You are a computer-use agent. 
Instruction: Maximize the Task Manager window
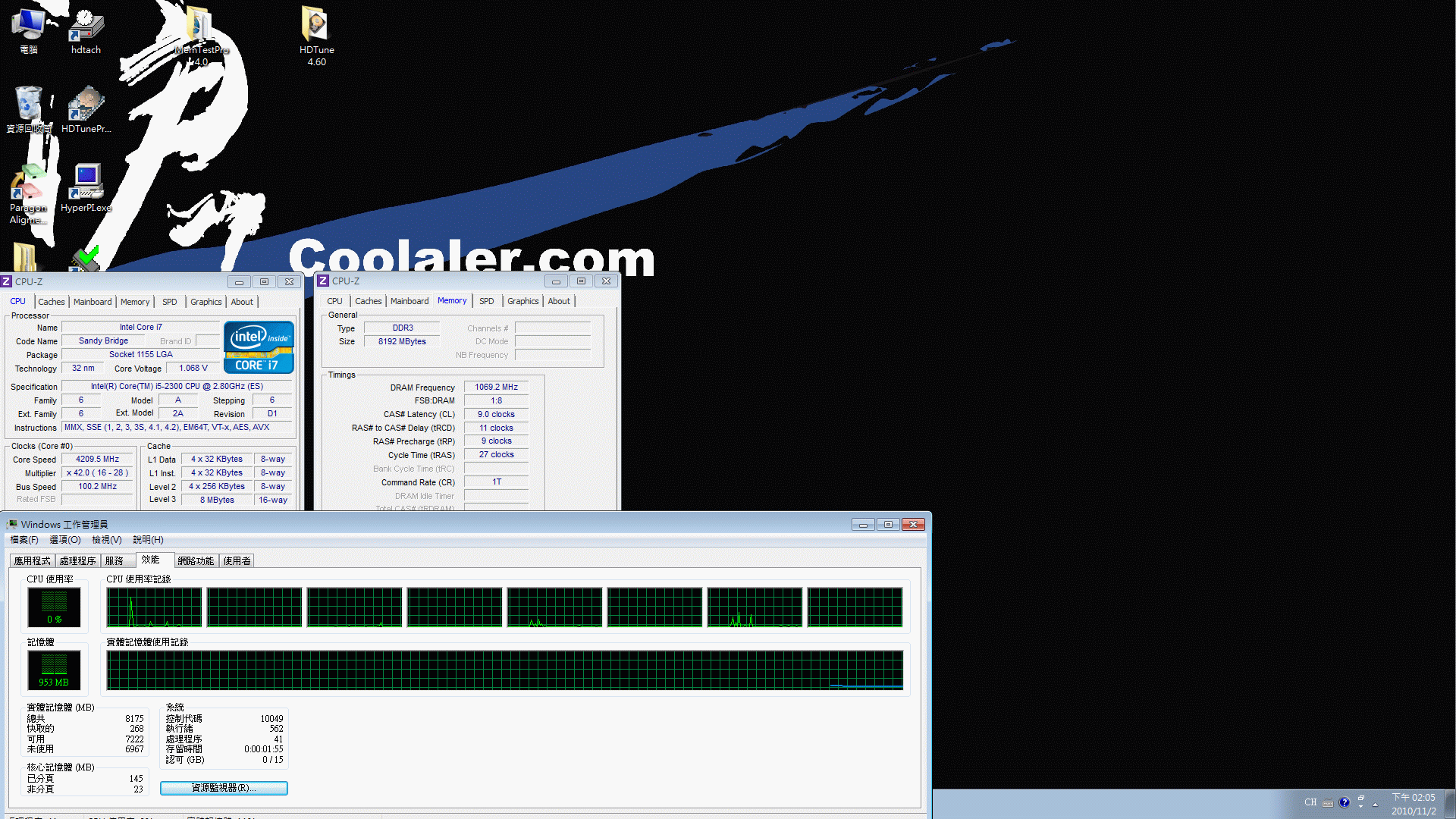[888, 524]
